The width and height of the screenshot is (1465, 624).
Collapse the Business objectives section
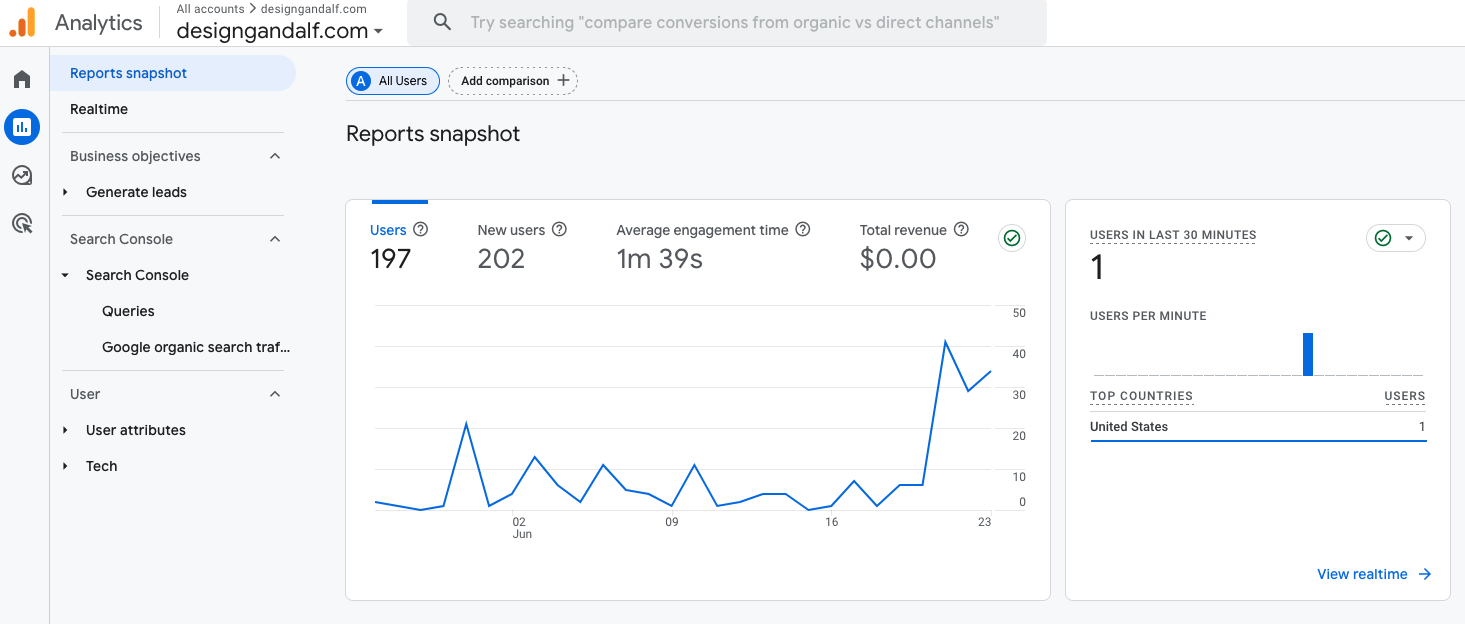click(x=275, y=156)
